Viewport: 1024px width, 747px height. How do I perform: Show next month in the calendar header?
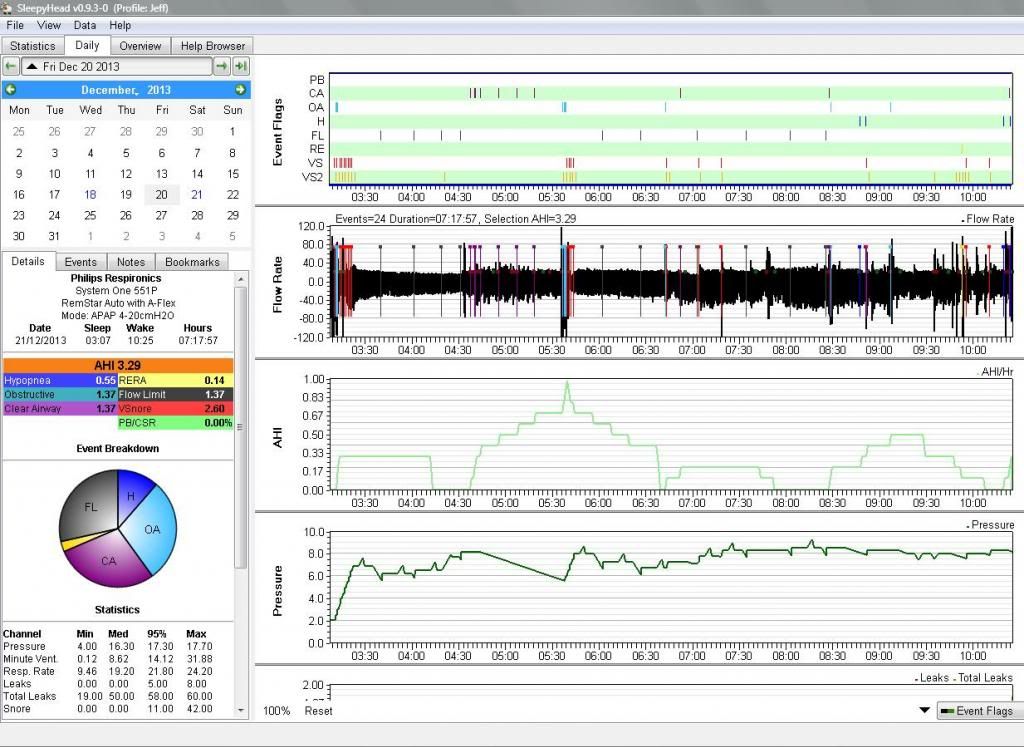click(240, 89)
